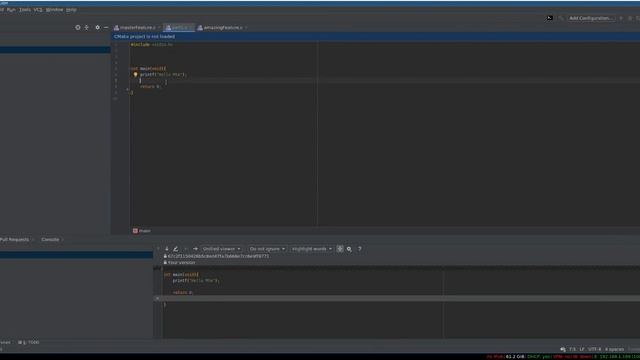This screenshot has width=640, height=360.
Task: Open project panel settings gear
Action: click(x=97, y=27)
